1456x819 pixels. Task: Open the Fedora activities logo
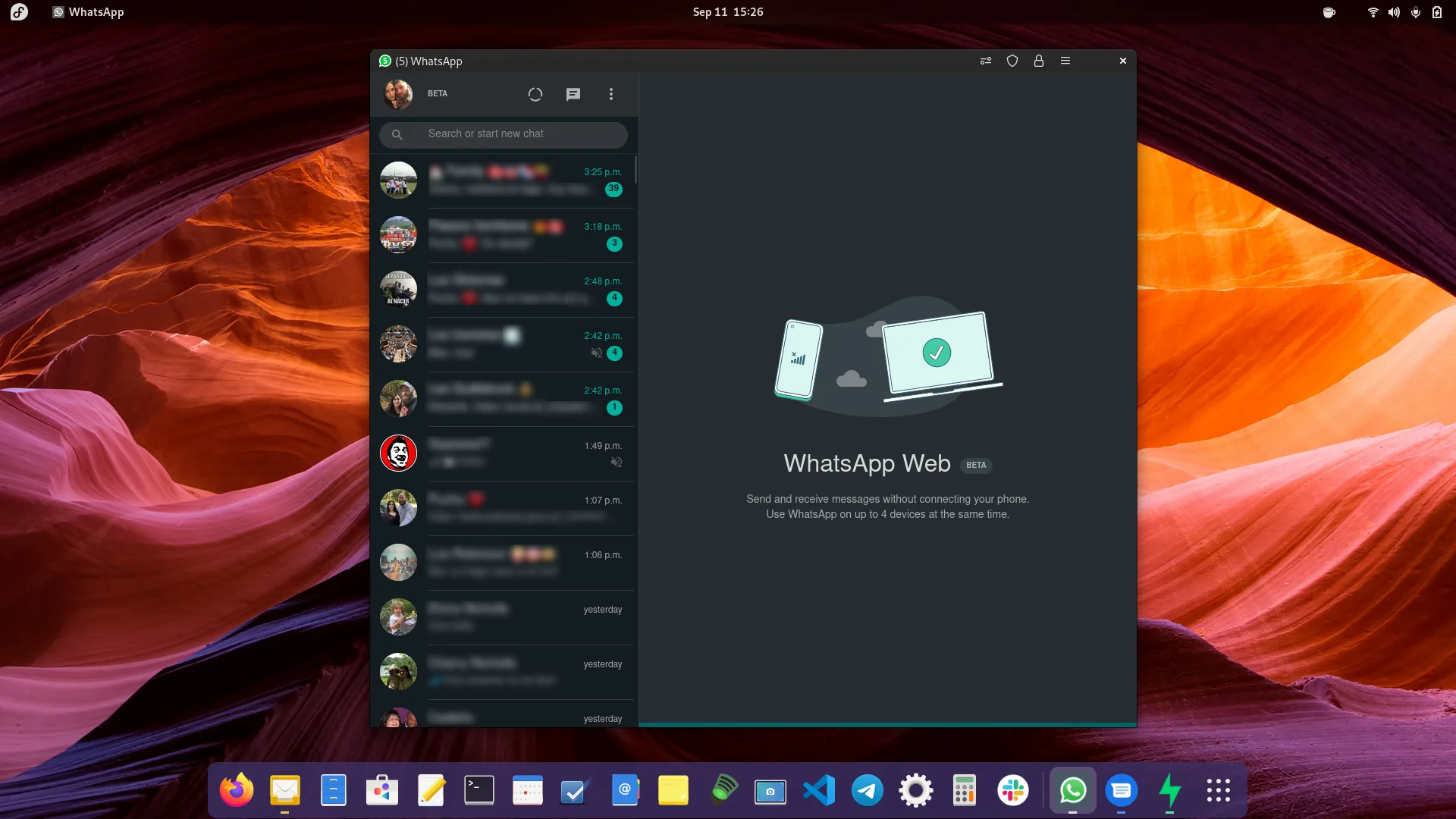click(19, 12)
